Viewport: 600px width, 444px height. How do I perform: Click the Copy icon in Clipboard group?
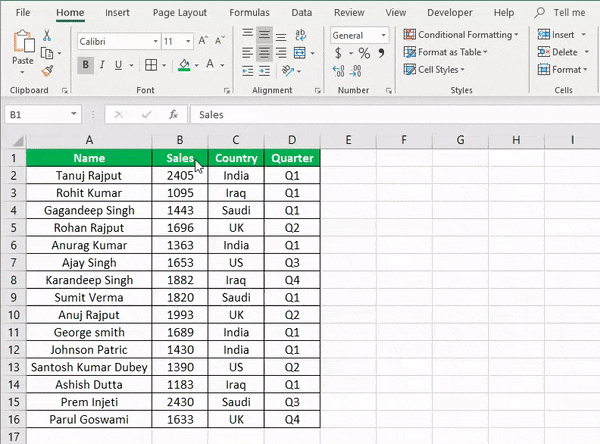pyautogui.click(x=47, y=53)
